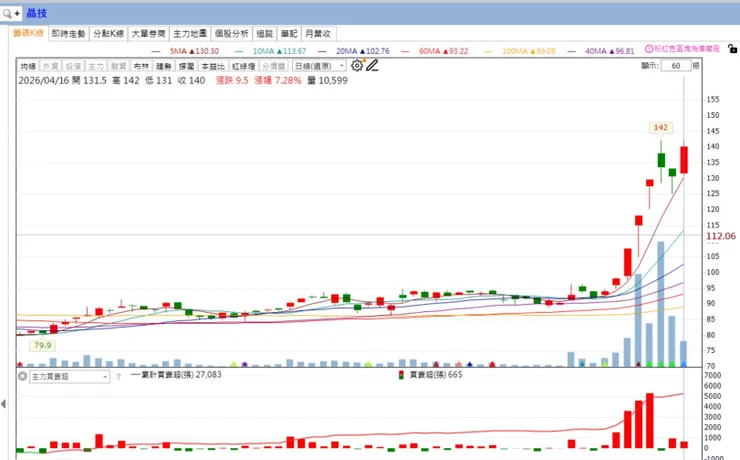Click the 量 10,599 volume text
This screenshot has width=740, height=460.
(328, 81)
